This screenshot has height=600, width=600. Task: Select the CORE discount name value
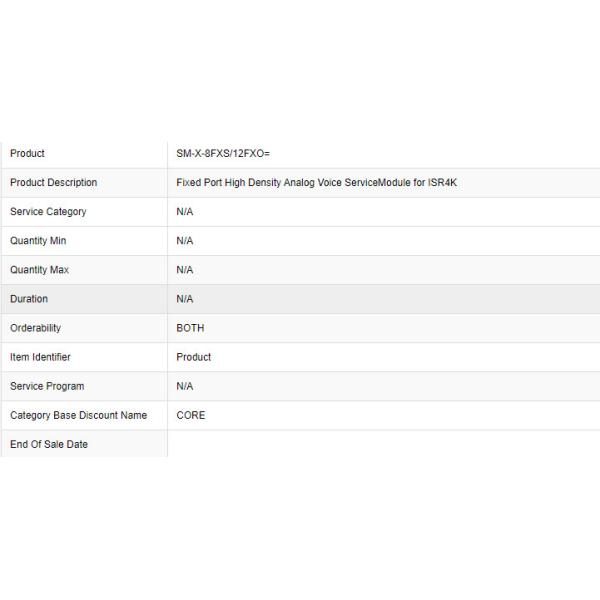click(191, 415)
